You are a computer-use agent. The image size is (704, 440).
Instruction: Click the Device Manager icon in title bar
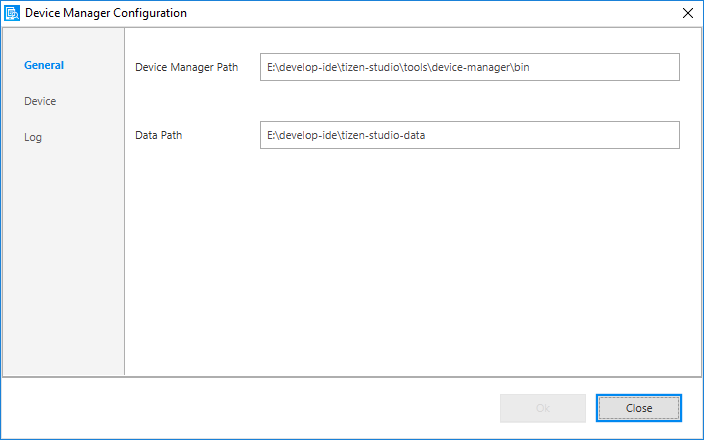[12, 14]
